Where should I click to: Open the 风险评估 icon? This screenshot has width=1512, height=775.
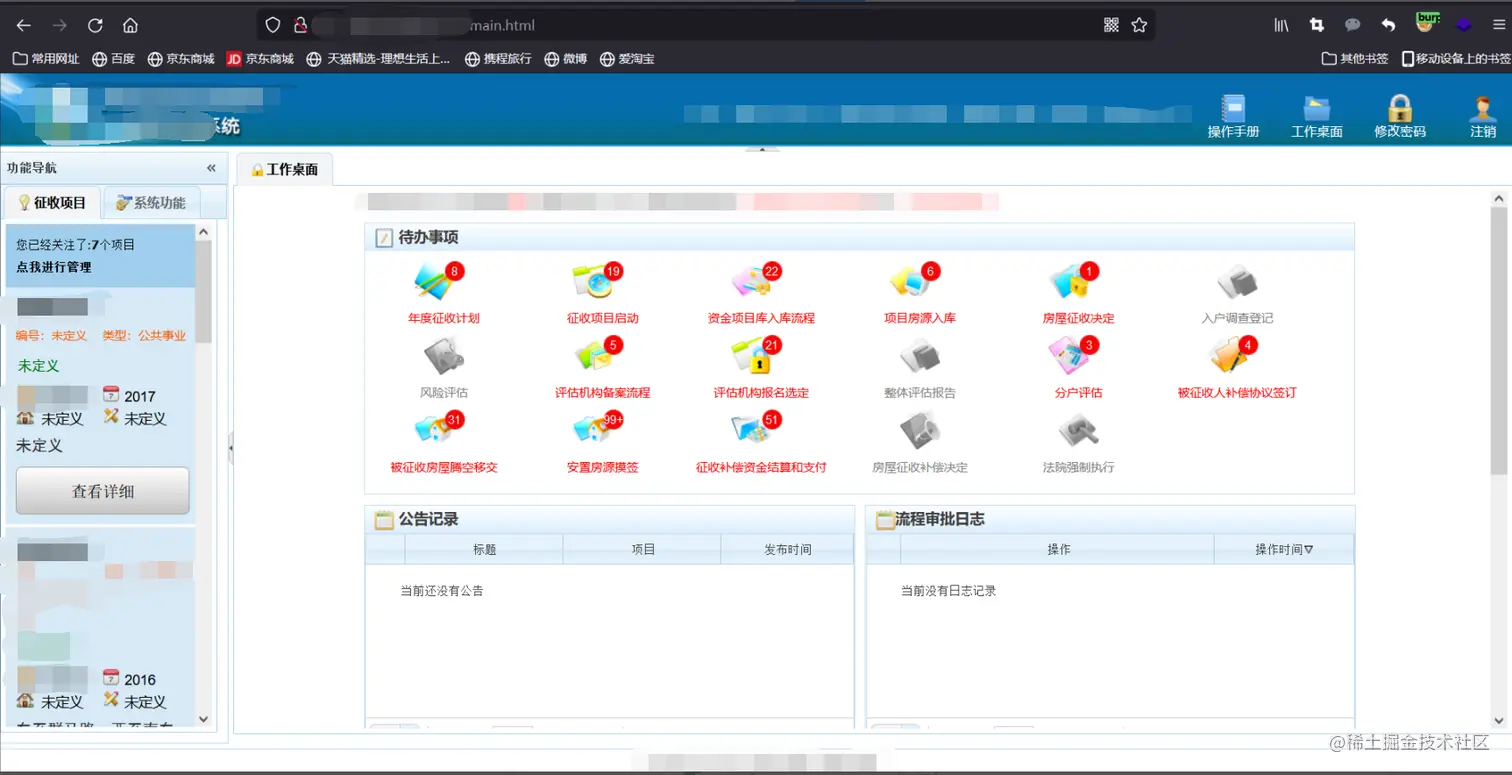coord(443,357)
